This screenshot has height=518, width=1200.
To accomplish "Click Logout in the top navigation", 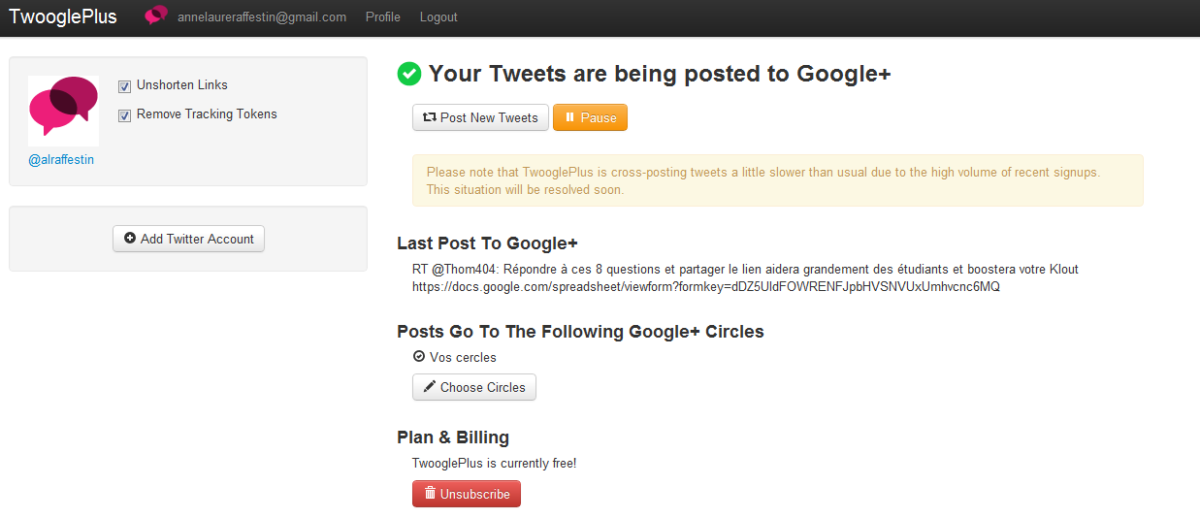I will tap(438, 17).
